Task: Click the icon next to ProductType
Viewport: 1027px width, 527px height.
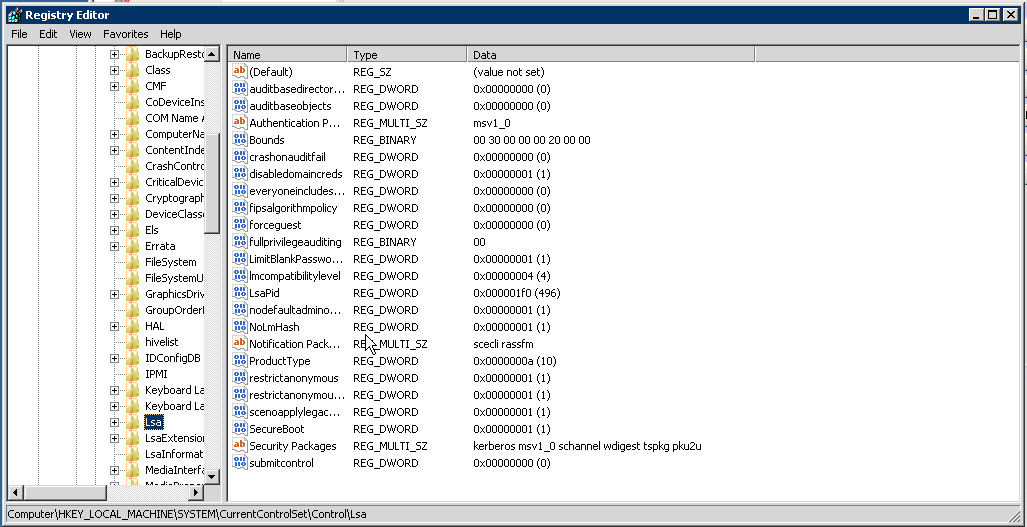Action: [240, 361]
